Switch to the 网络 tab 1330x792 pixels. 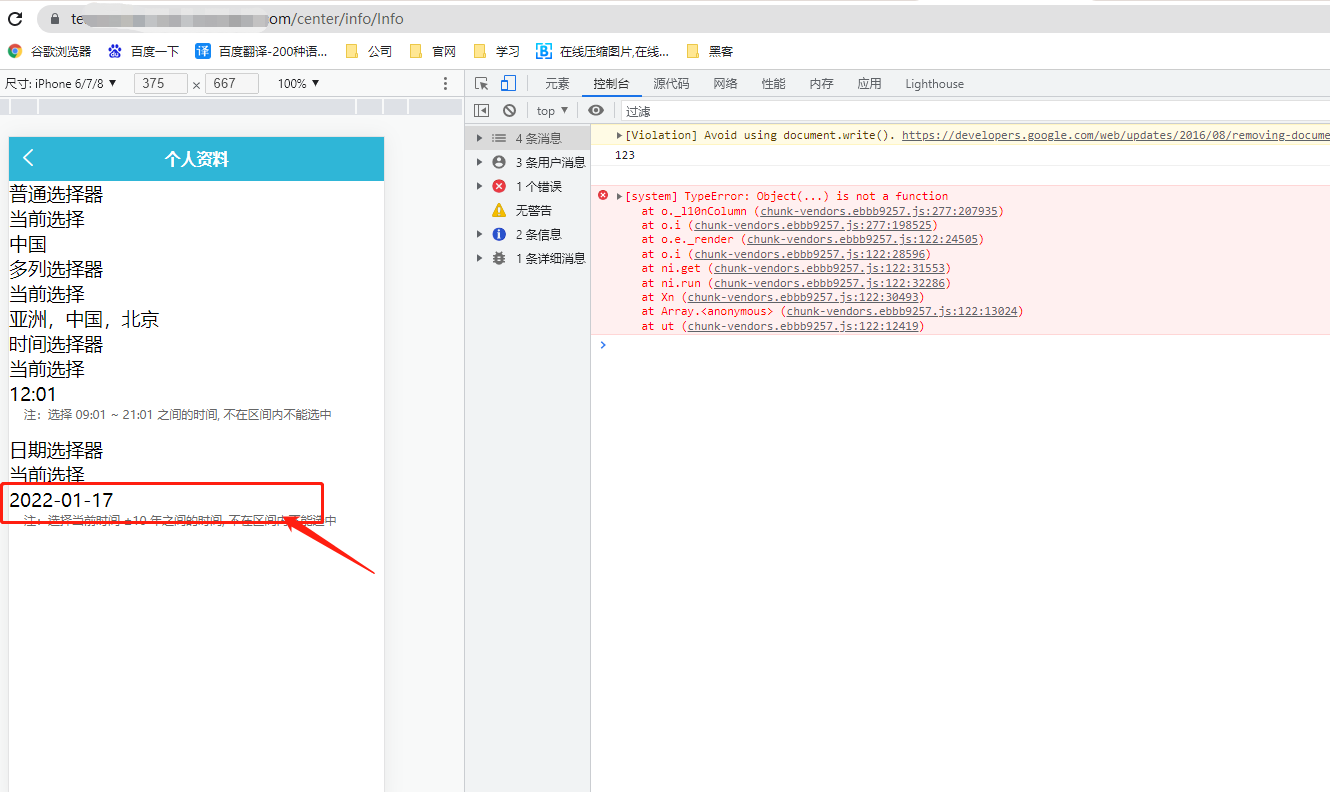[725, 84]
